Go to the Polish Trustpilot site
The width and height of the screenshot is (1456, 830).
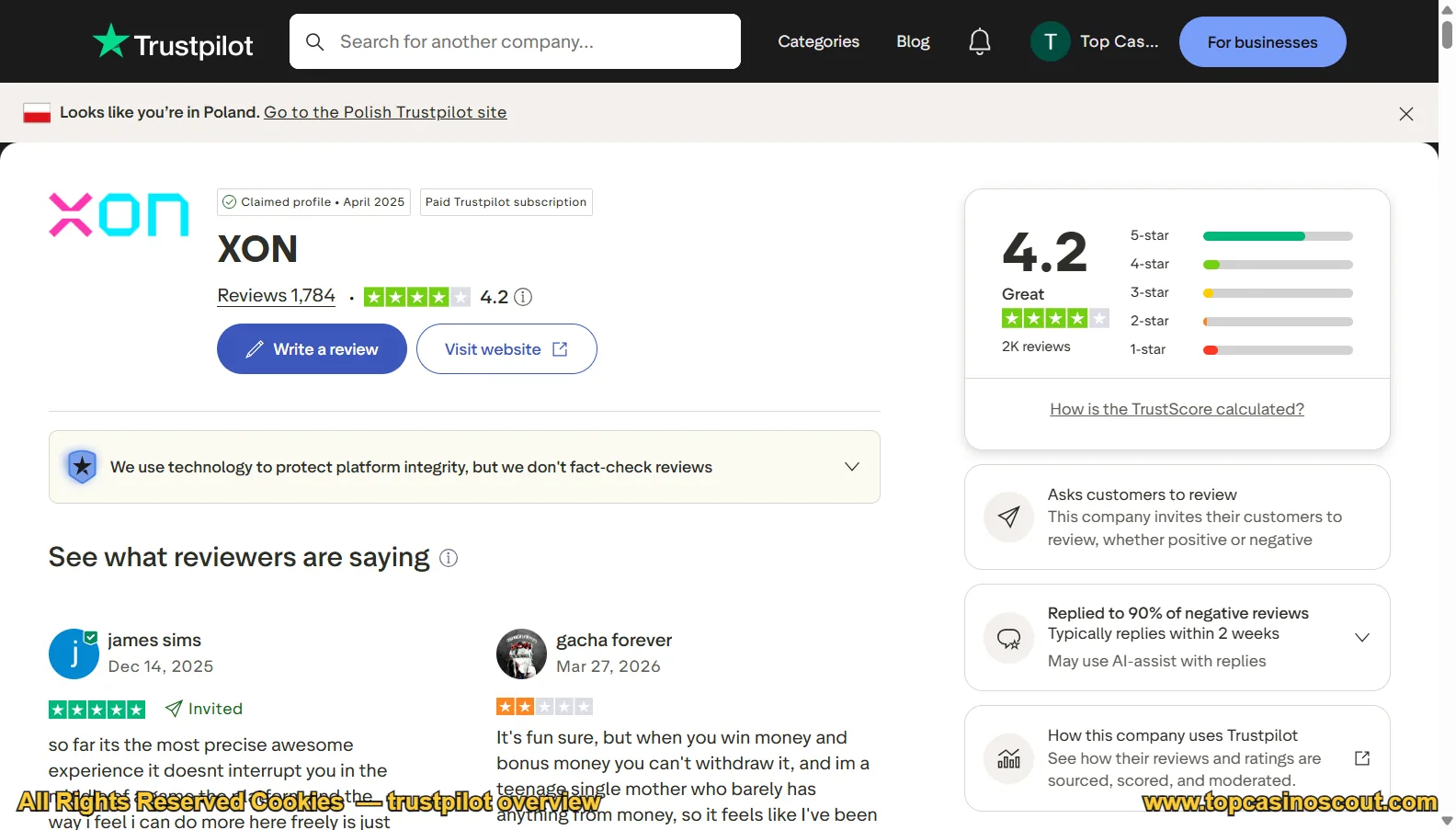pyautogui.click(x=385, y=112)
